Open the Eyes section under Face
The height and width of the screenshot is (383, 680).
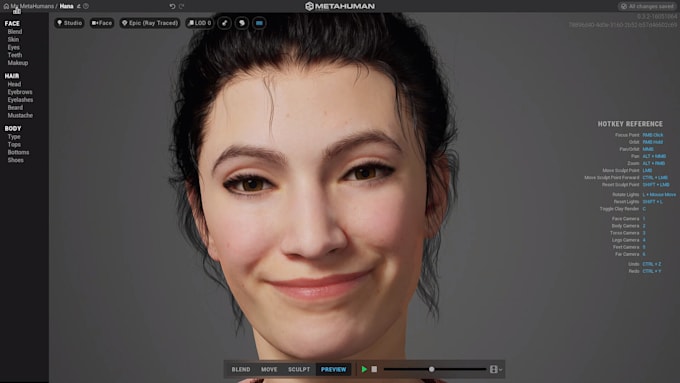point(13,47)
